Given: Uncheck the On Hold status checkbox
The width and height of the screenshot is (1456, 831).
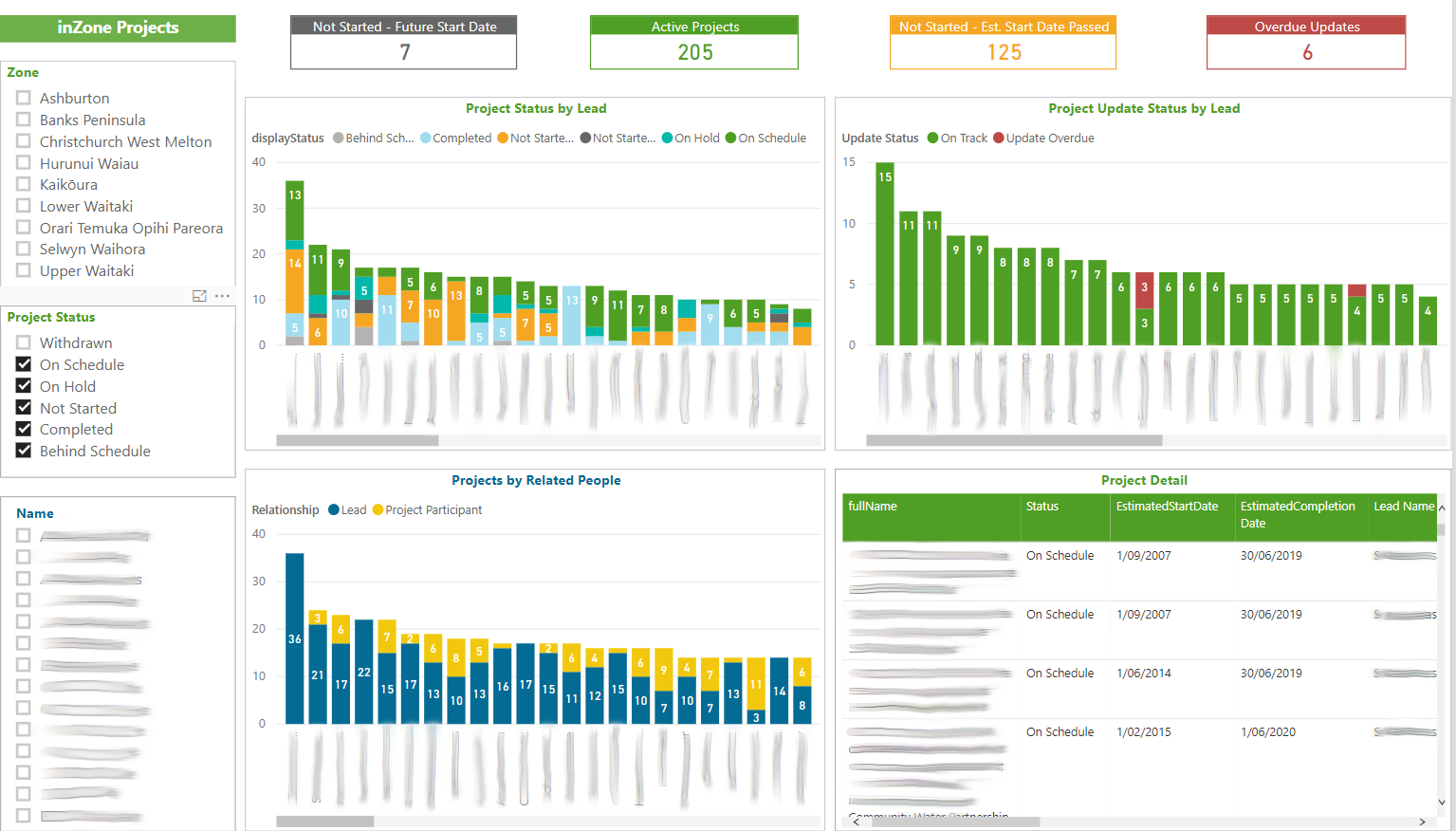Looking at the screenshot, I should (x=24, y=386).
